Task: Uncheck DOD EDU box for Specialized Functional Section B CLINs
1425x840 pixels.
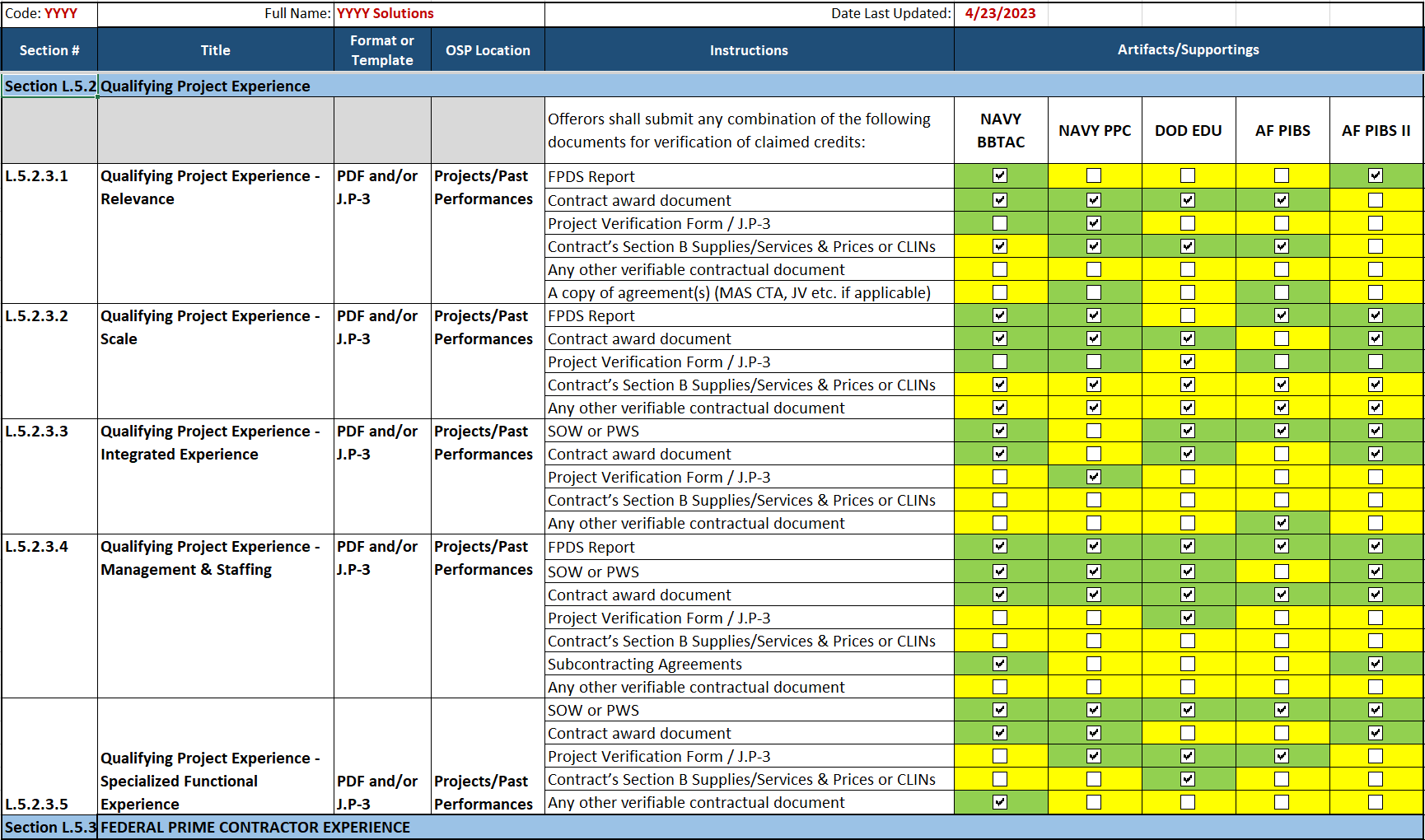Action: (1188, 779)
